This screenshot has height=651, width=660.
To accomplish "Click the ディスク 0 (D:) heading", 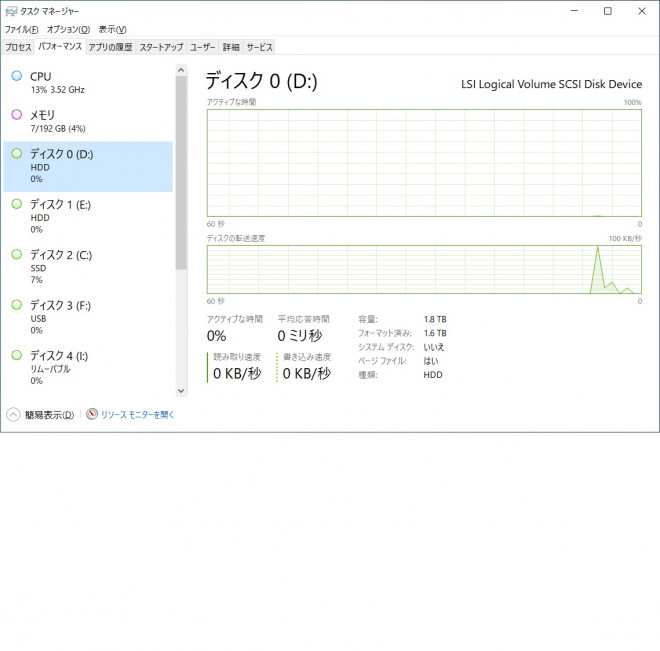I will (261, 80).
